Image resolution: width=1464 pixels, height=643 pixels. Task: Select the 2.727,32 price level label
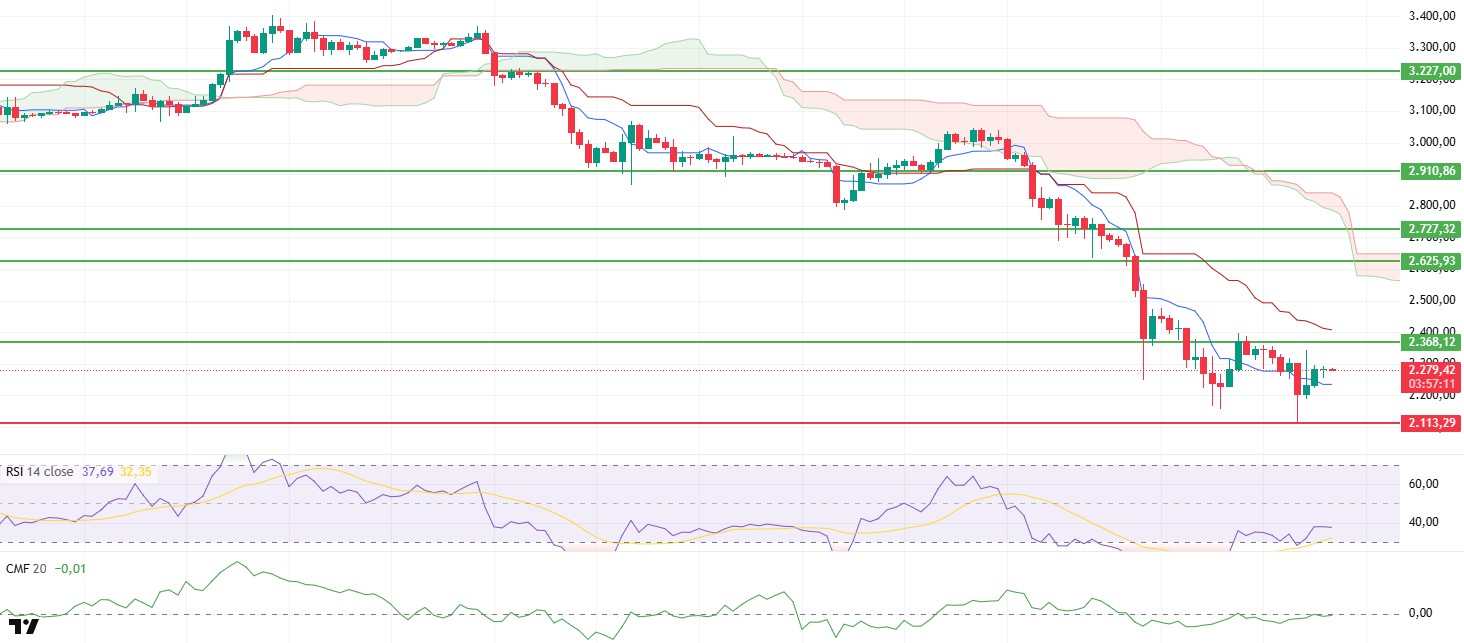[x=1432, y=229]
